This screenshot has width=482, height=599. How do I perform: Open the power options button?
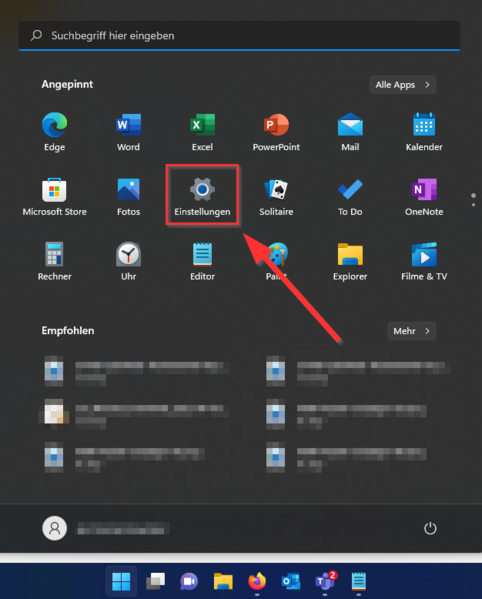[x=430, y=528]
